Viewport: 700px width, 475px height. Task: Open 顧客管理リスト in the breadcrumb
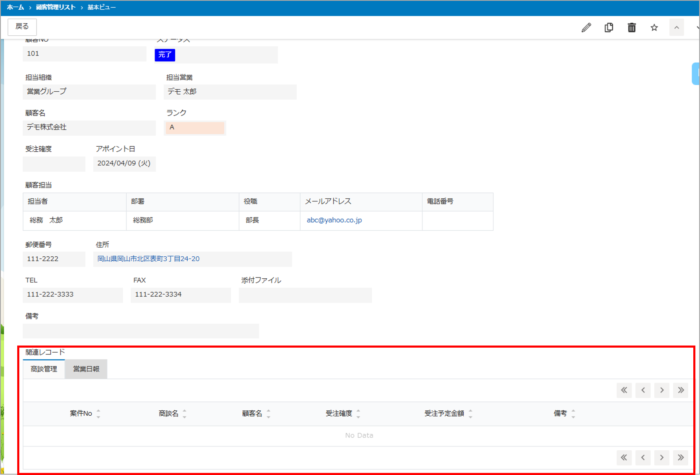point(56,8)
